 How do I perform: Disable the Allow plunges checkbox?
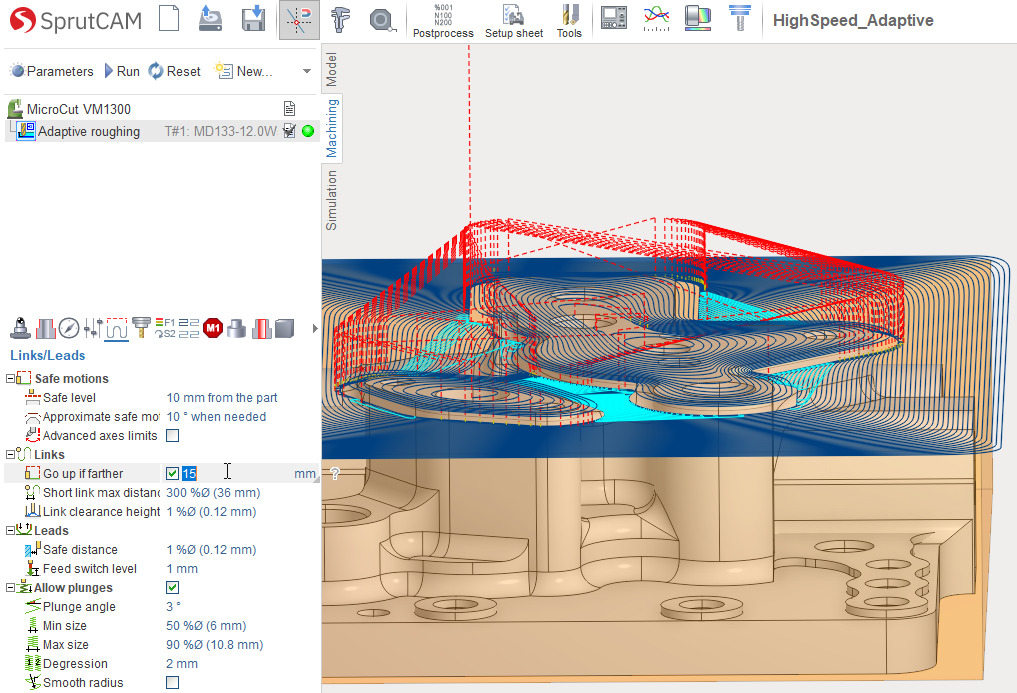[x=173, y=587]
